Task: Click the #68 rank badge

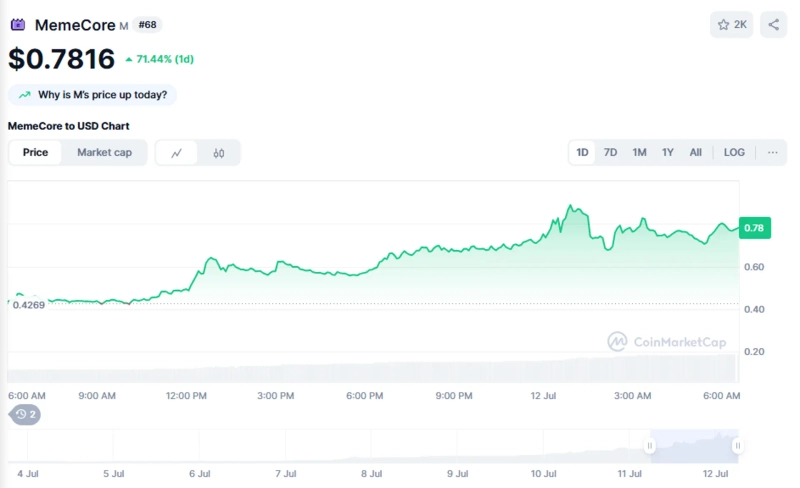Action: coord(147,24)
